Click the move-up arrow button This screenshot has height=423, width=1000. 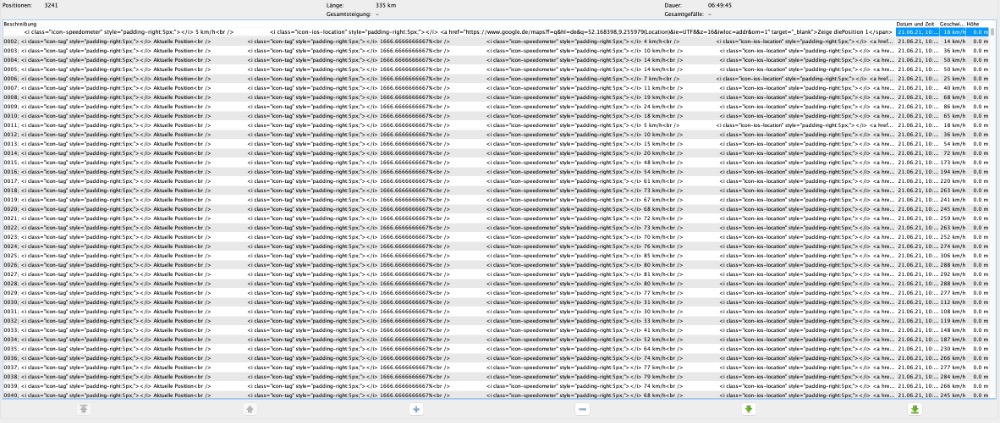(x=249, y=410)
